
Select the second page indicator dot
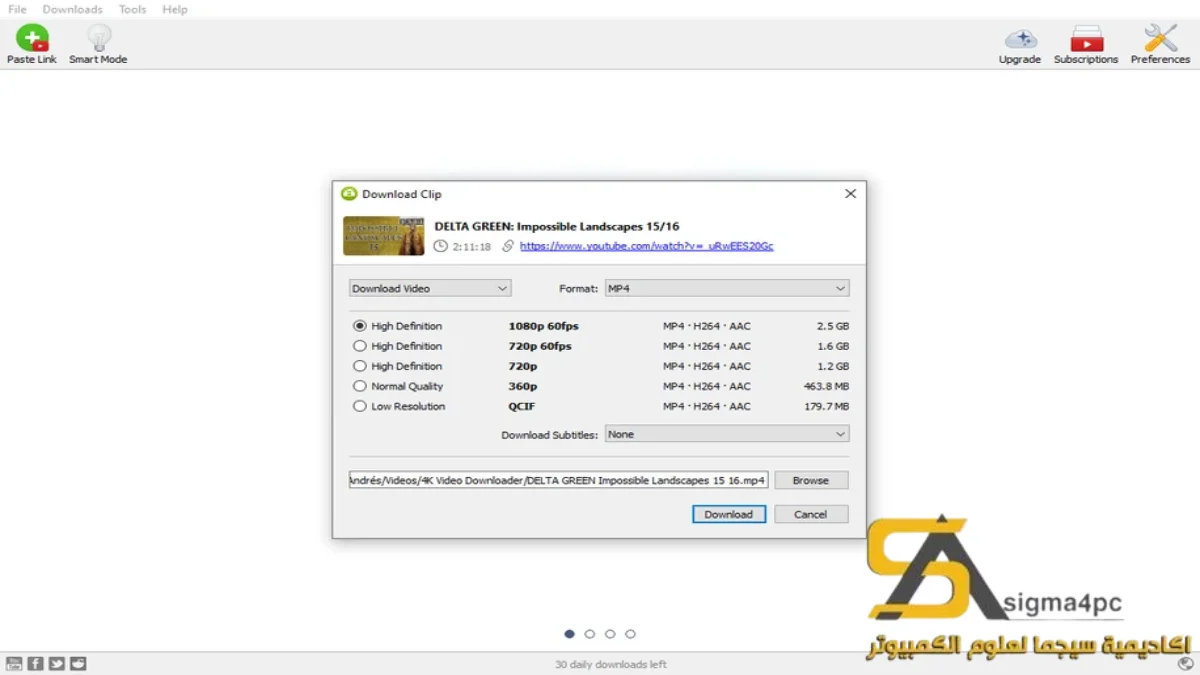(x=590, y=633)
